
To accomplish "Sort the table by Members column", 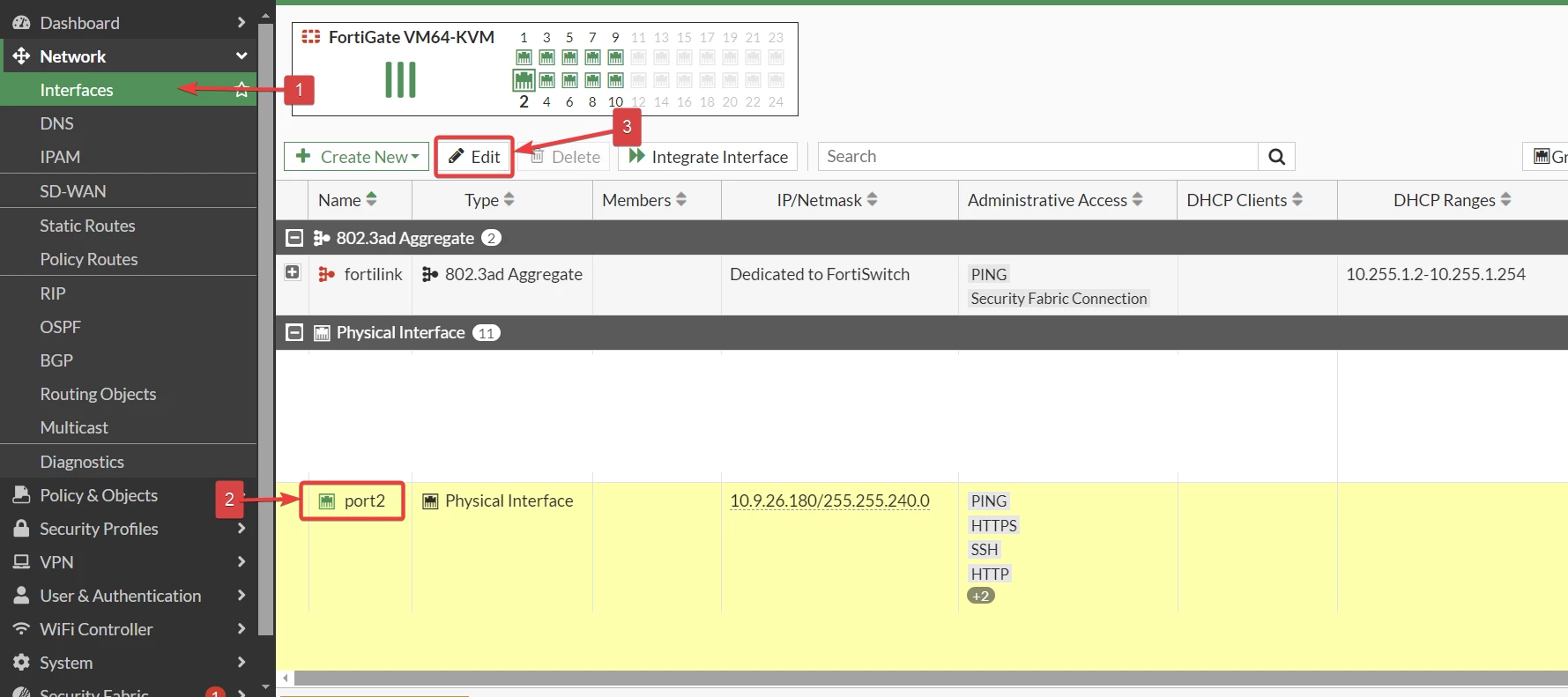I will (x=680, y=200).
